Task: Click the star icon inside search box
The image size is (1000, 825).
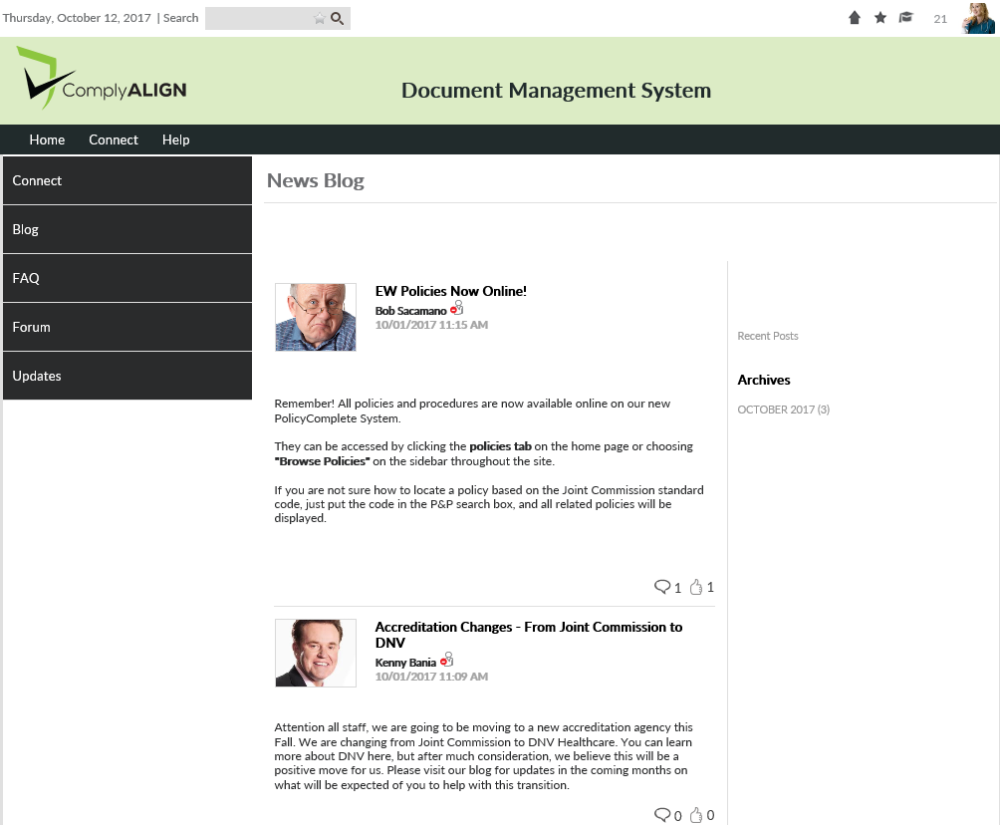Action: [x=320, y=18]
